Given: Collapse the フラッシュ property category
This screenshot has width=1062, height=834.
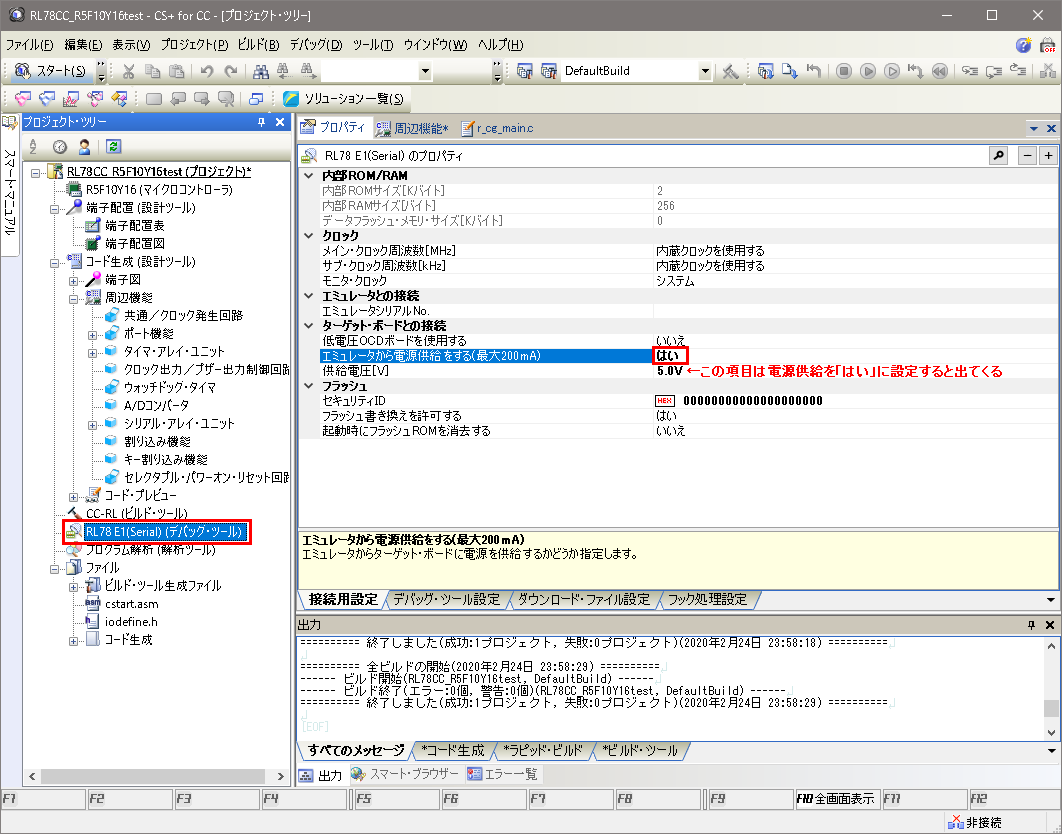Looking at the screenshot, I should tap(309, 386).
